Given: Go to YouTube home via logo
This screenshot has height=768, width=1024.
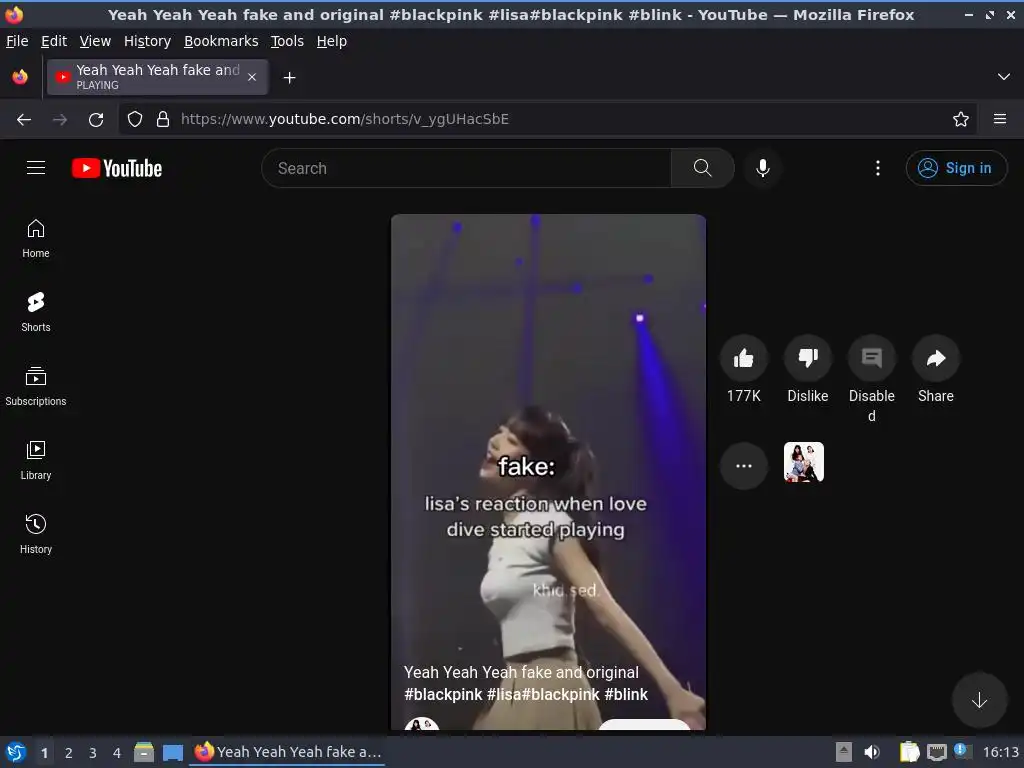Looking at the screenshot, I should pyautogui.click(x=117, y=168).
